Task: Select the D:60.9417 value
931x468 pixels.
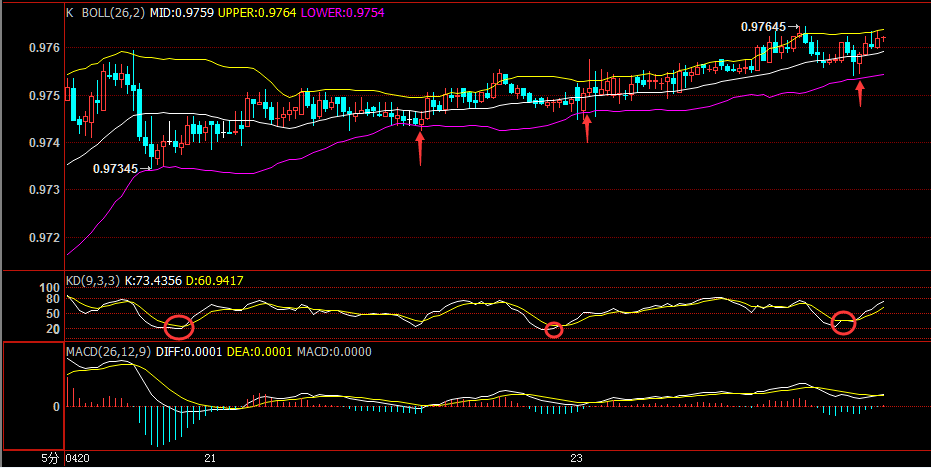Action: pyautogui.click(x=215, y=280)
